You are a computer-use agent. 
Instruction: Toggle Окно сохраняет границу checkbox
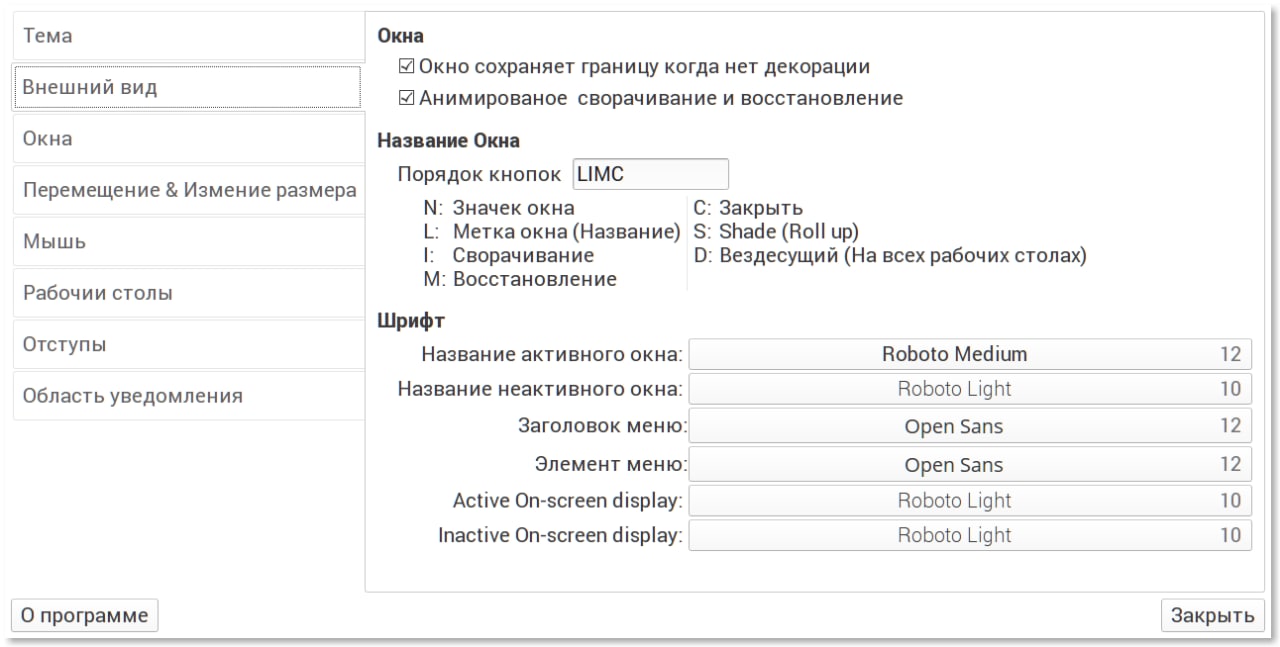(x=406, y=67)
